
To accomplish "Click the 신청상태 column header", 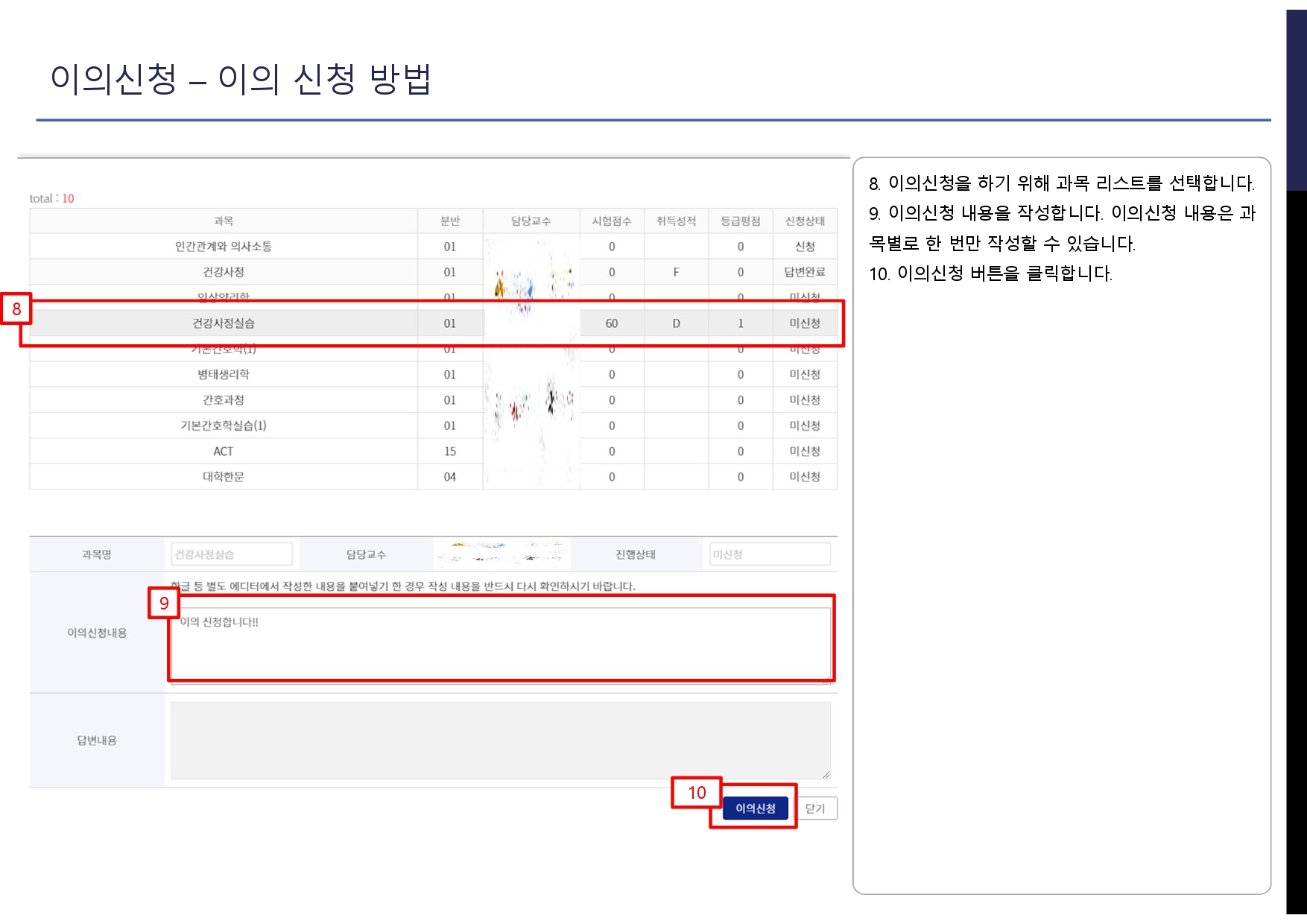I will [805, 221].
